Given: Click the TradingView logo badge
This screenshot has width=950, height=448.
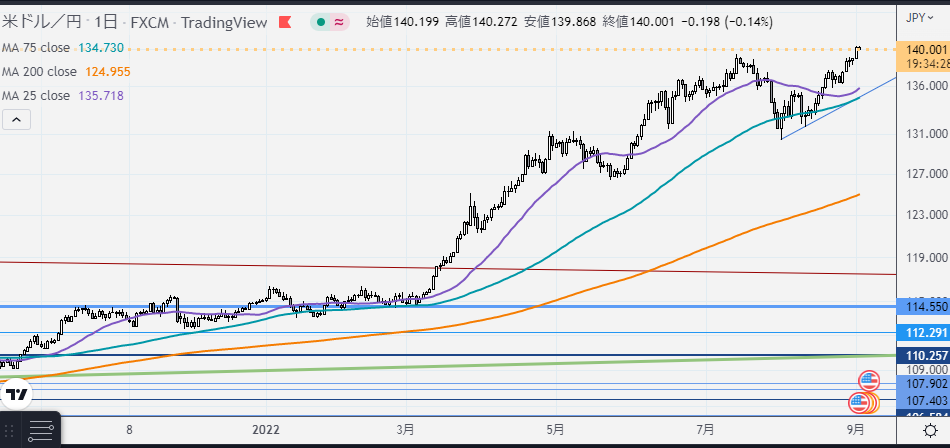Looking at the screenshot, I should click(x=17, y=395).
